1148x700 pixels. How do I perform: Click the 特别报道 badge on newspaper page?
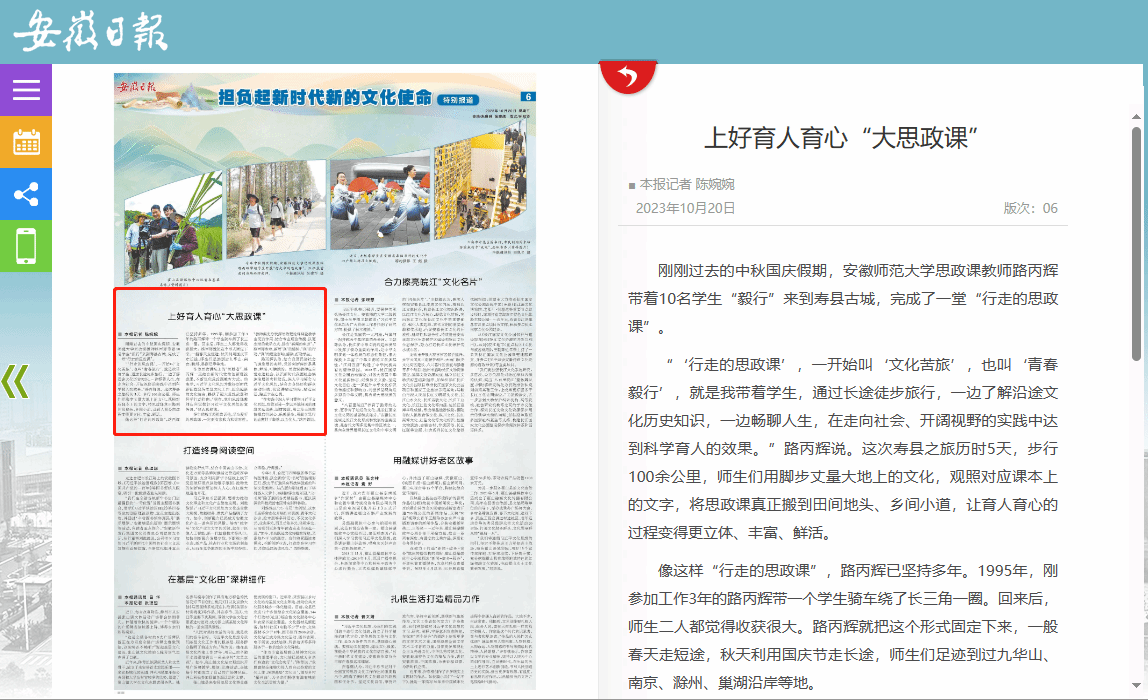point(458,100)
